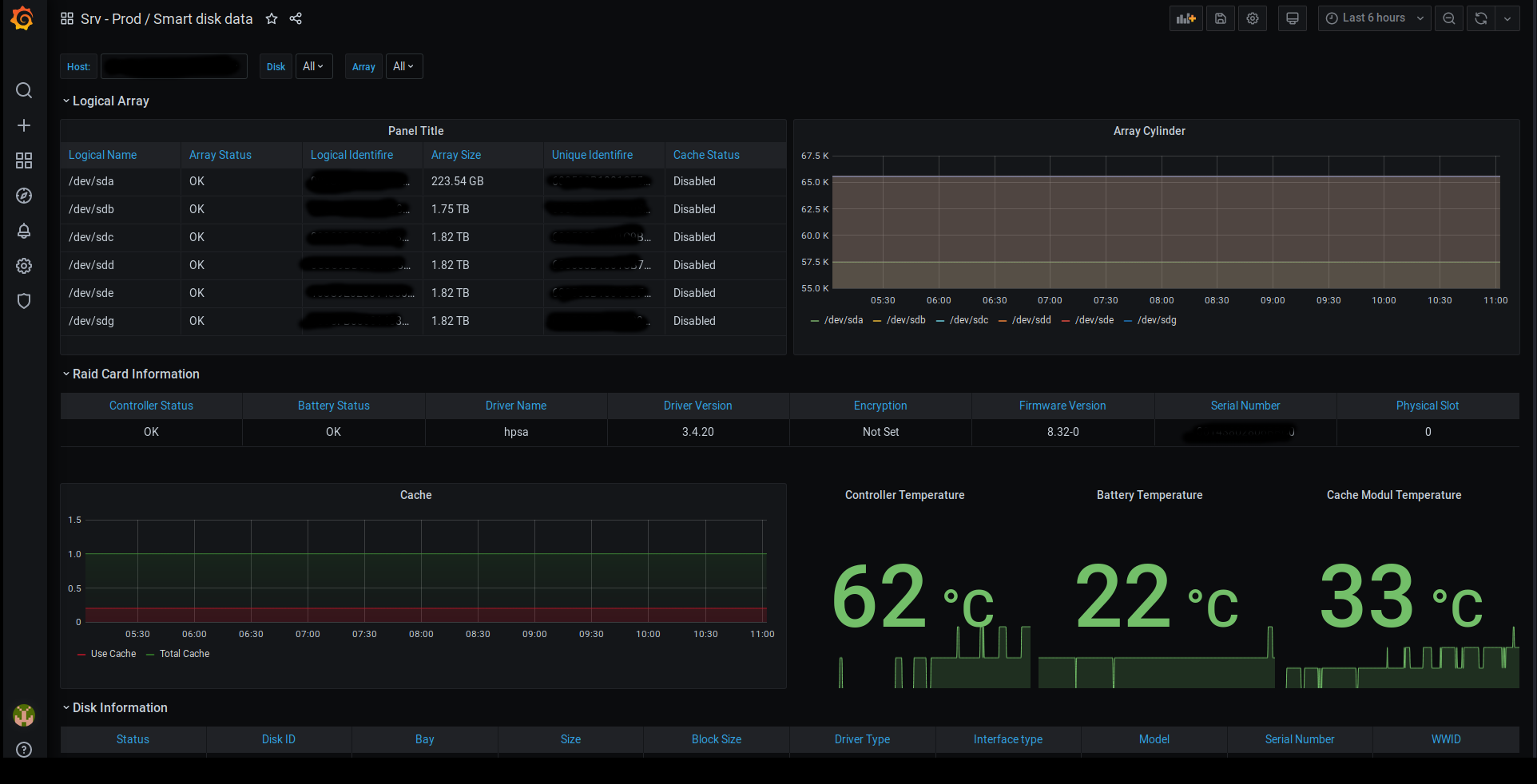
Task: Open the dashboard grid icon beside title
Action: click(67, 18)
